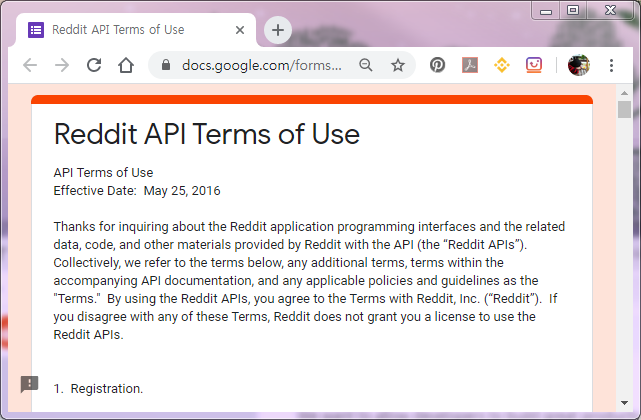The image size is (641, 420).
Task: Click the text Effective Date: May 25, 2016
Action: [x=137, y=191]
